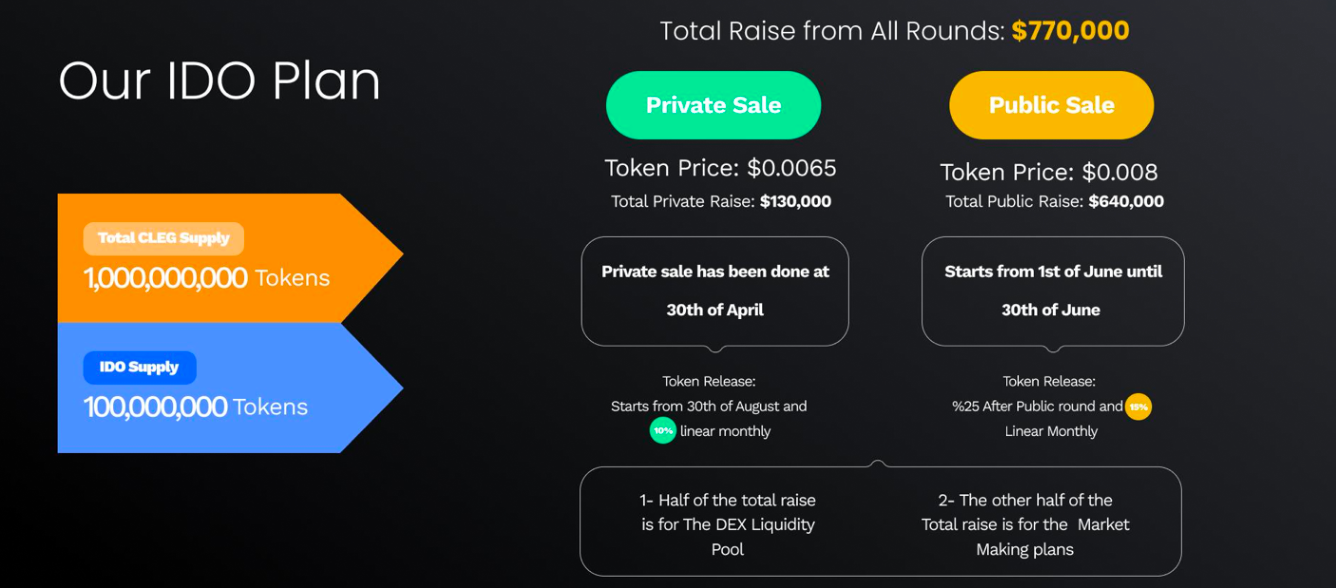Select the private sale 30th of April box

click(x=715, y=291)
